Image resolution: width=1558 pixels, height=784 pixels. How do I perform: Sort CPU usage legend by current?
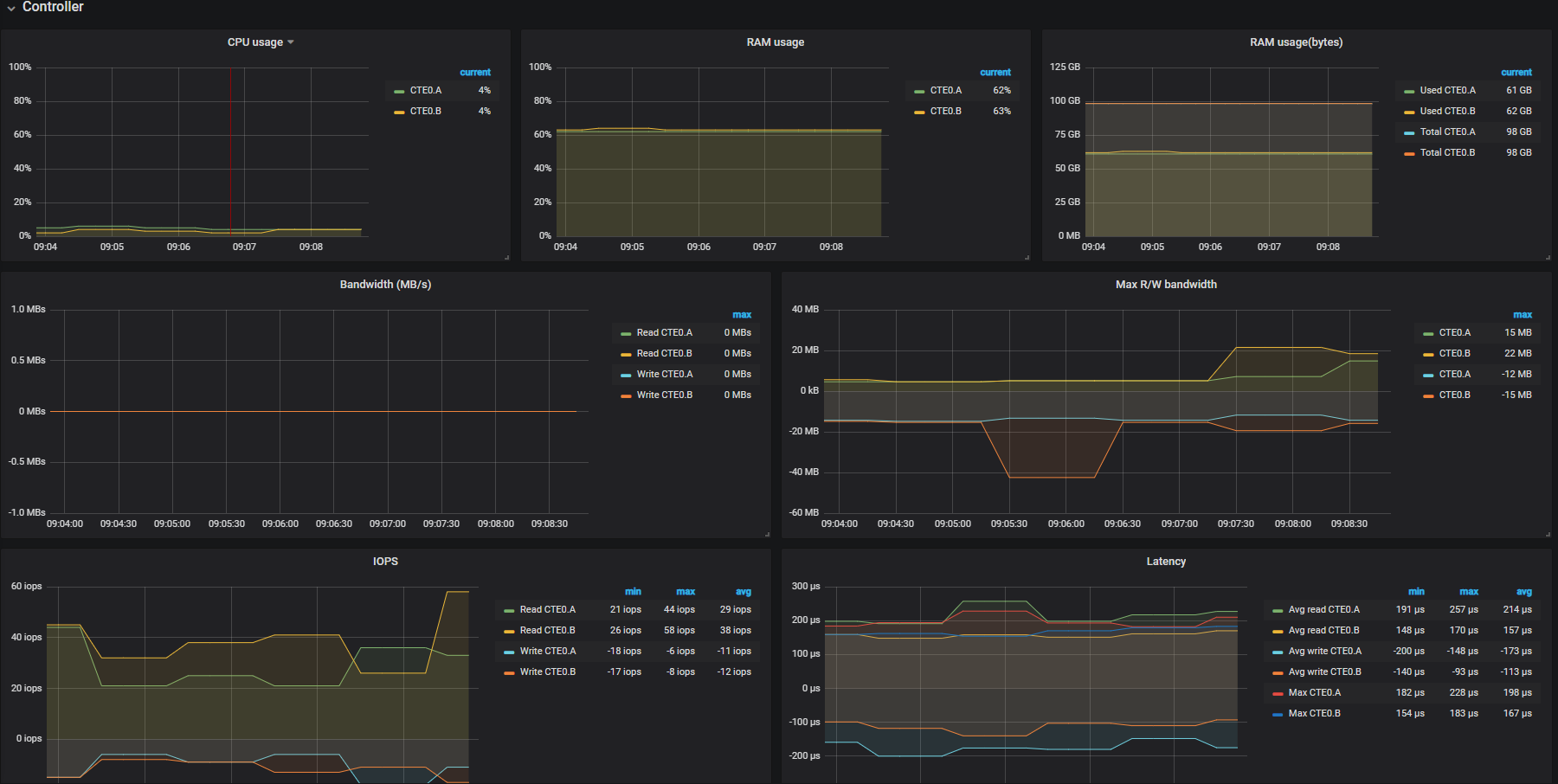[x=475, y=73]
